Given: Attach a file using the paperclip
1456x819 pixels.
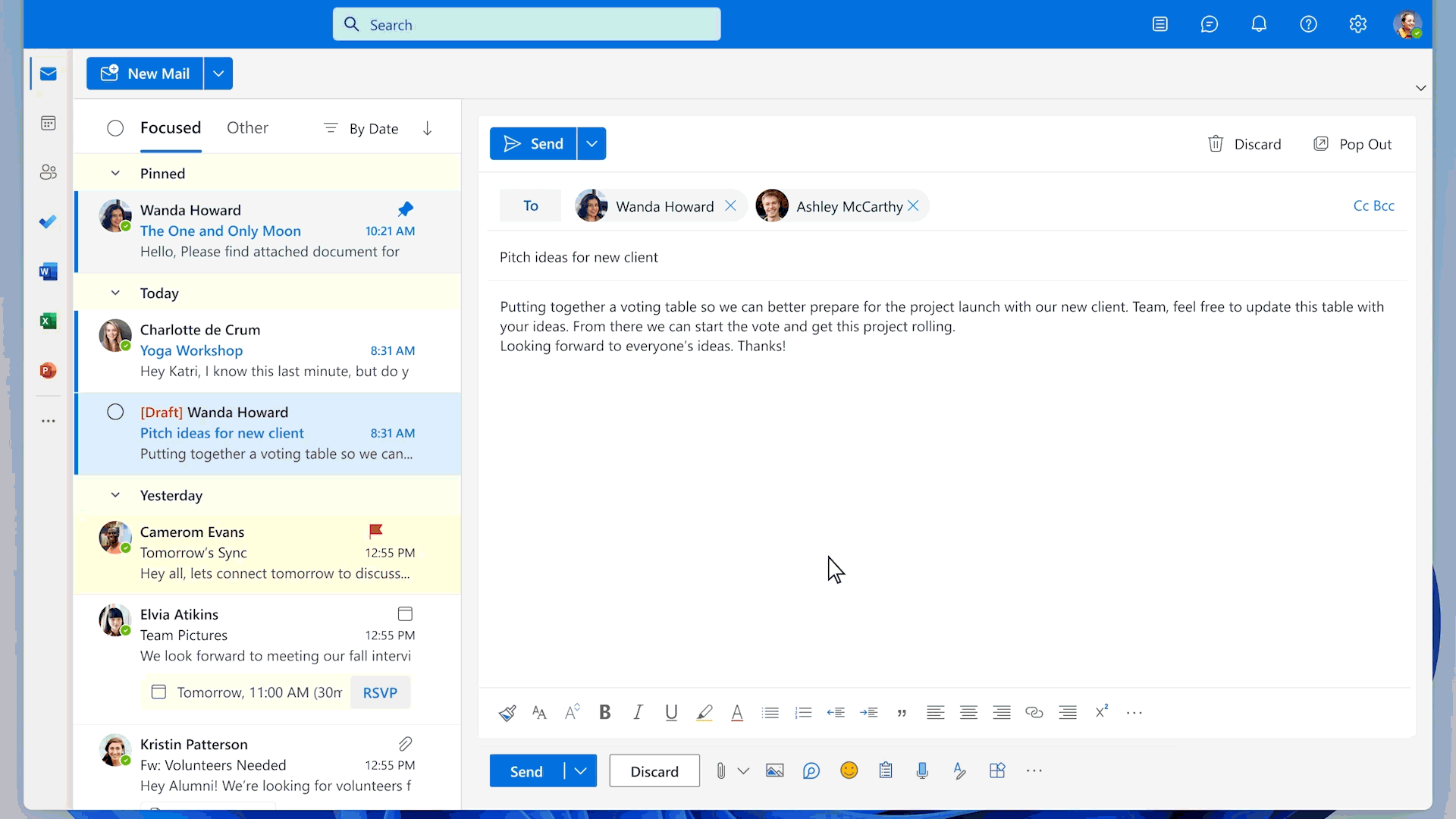Looking at the screenshot, I should pos(720,770).
